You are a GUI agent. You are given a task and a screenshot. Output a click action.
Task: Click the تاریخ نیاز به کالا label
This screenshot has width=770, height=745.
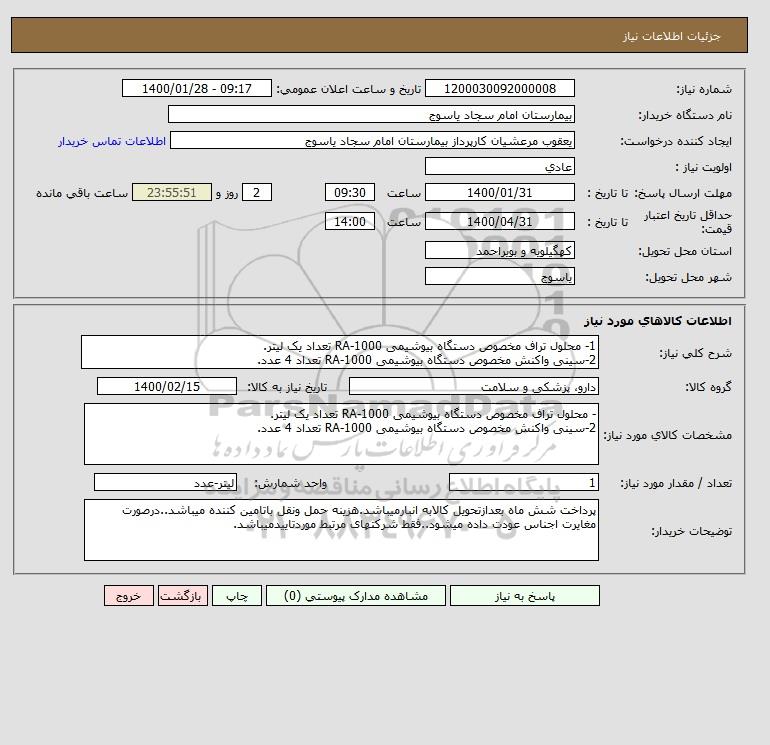(287, 387)
